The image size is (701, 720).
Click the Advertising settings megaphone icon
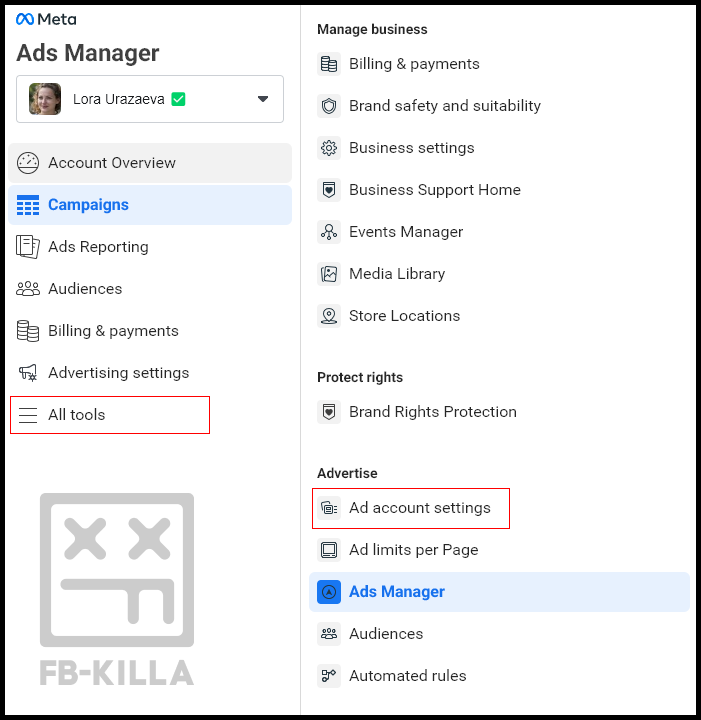coord(28,373)
